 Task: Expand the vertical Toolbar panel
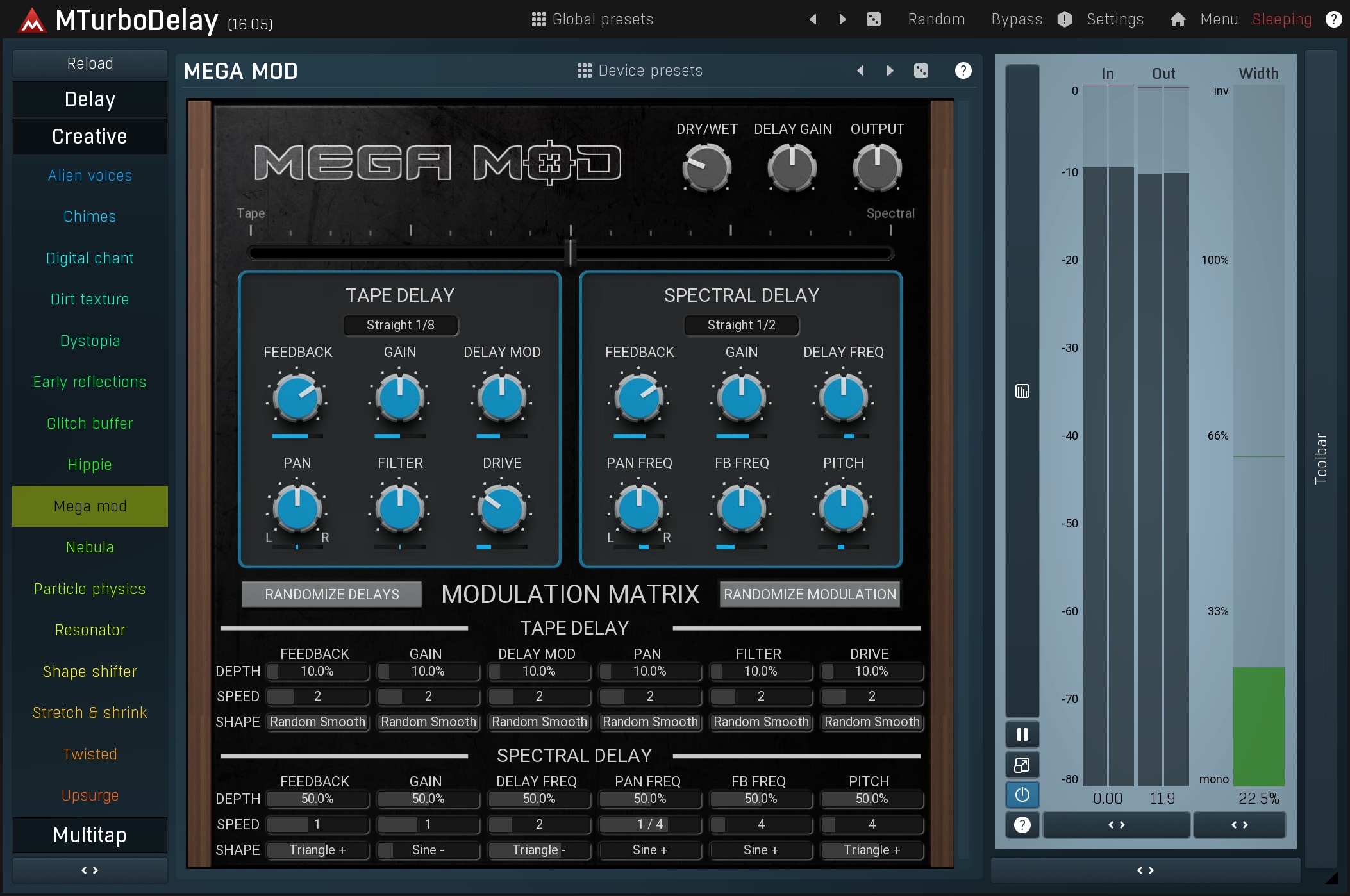pos(1321,458)
